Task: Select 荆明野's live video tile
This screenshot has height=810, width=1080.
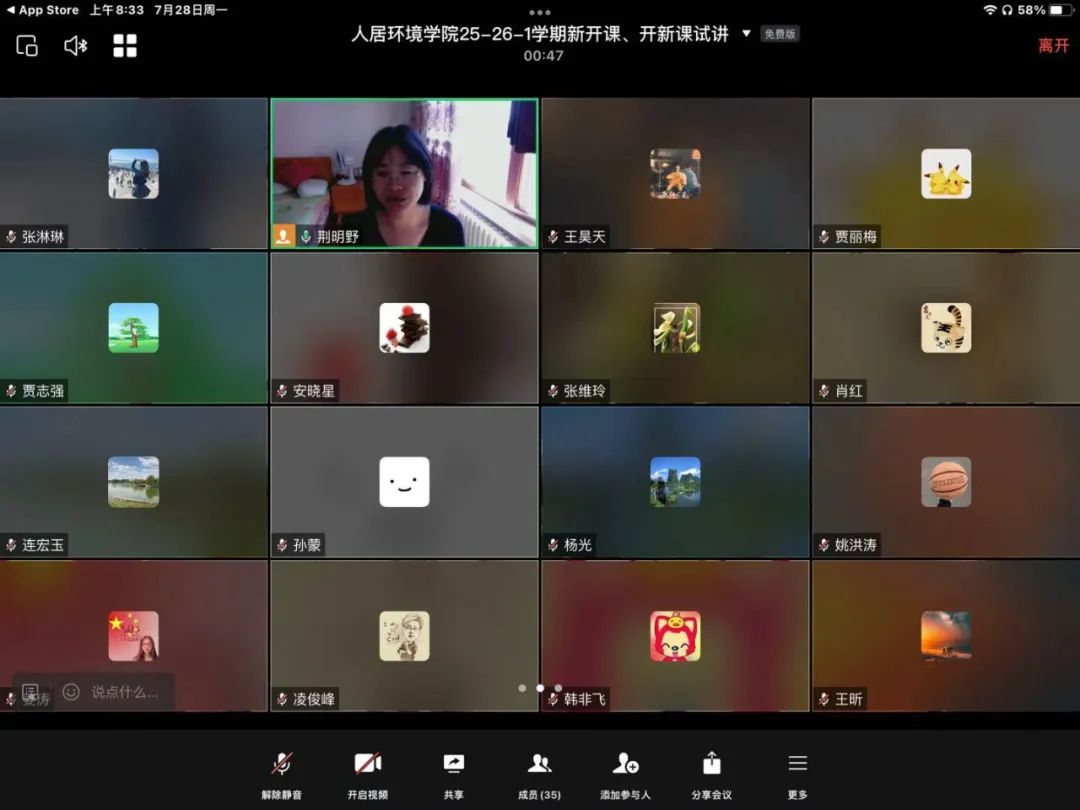Action: [404, 173]
